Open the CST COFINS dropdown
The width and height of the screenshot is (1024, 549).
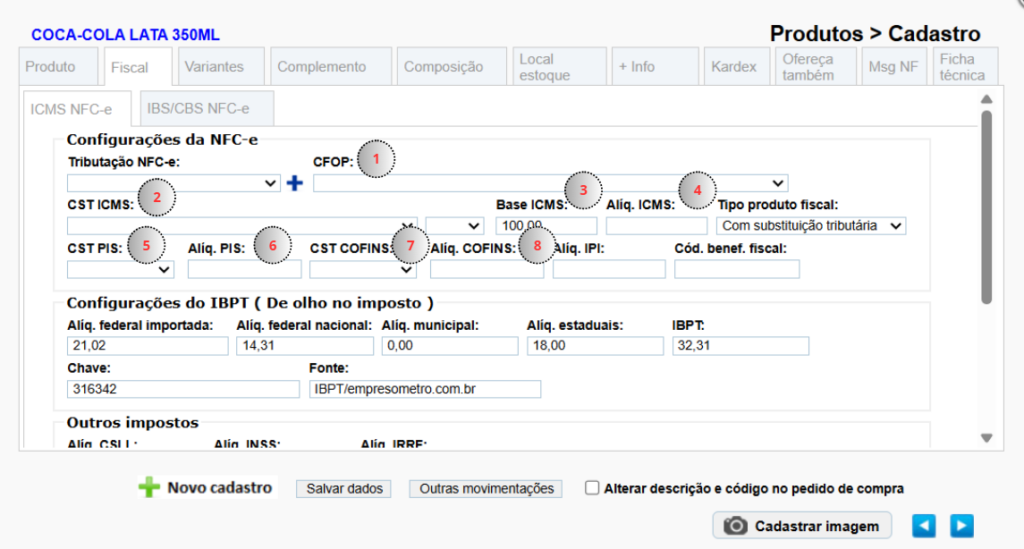362,269
